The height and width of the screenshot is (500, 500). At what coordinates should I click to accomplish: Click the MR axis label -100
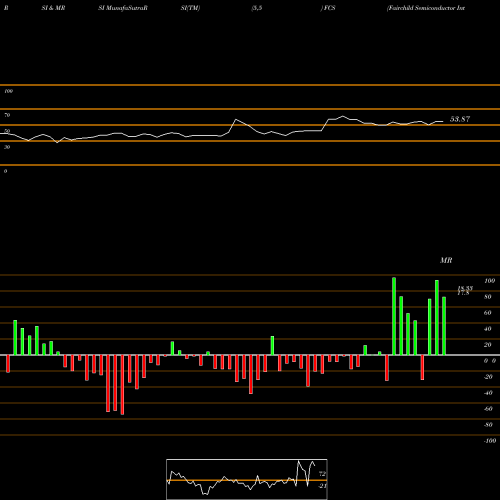tap(490, 441)
